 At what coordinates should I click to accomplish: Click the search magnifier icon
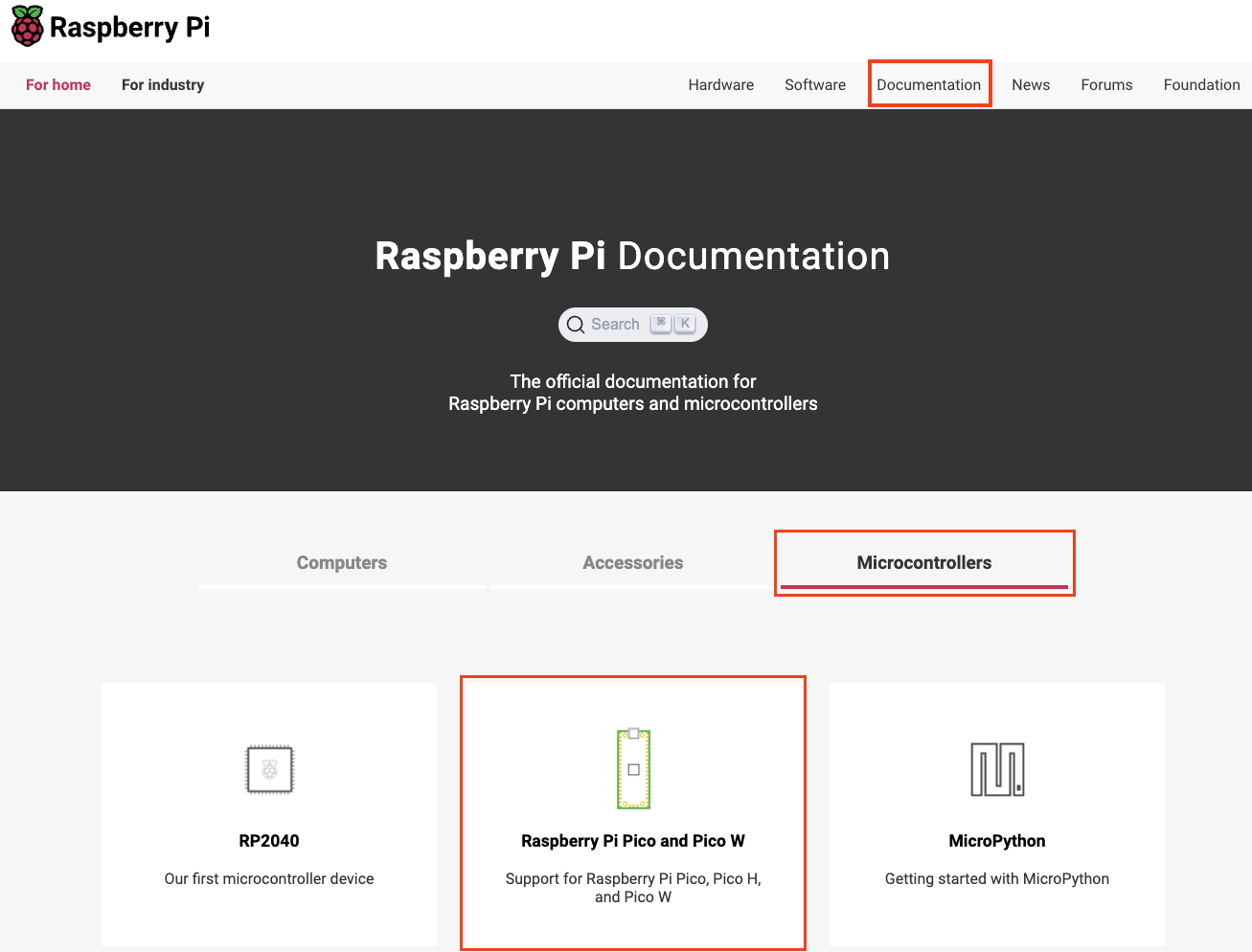tap(576, 325)
